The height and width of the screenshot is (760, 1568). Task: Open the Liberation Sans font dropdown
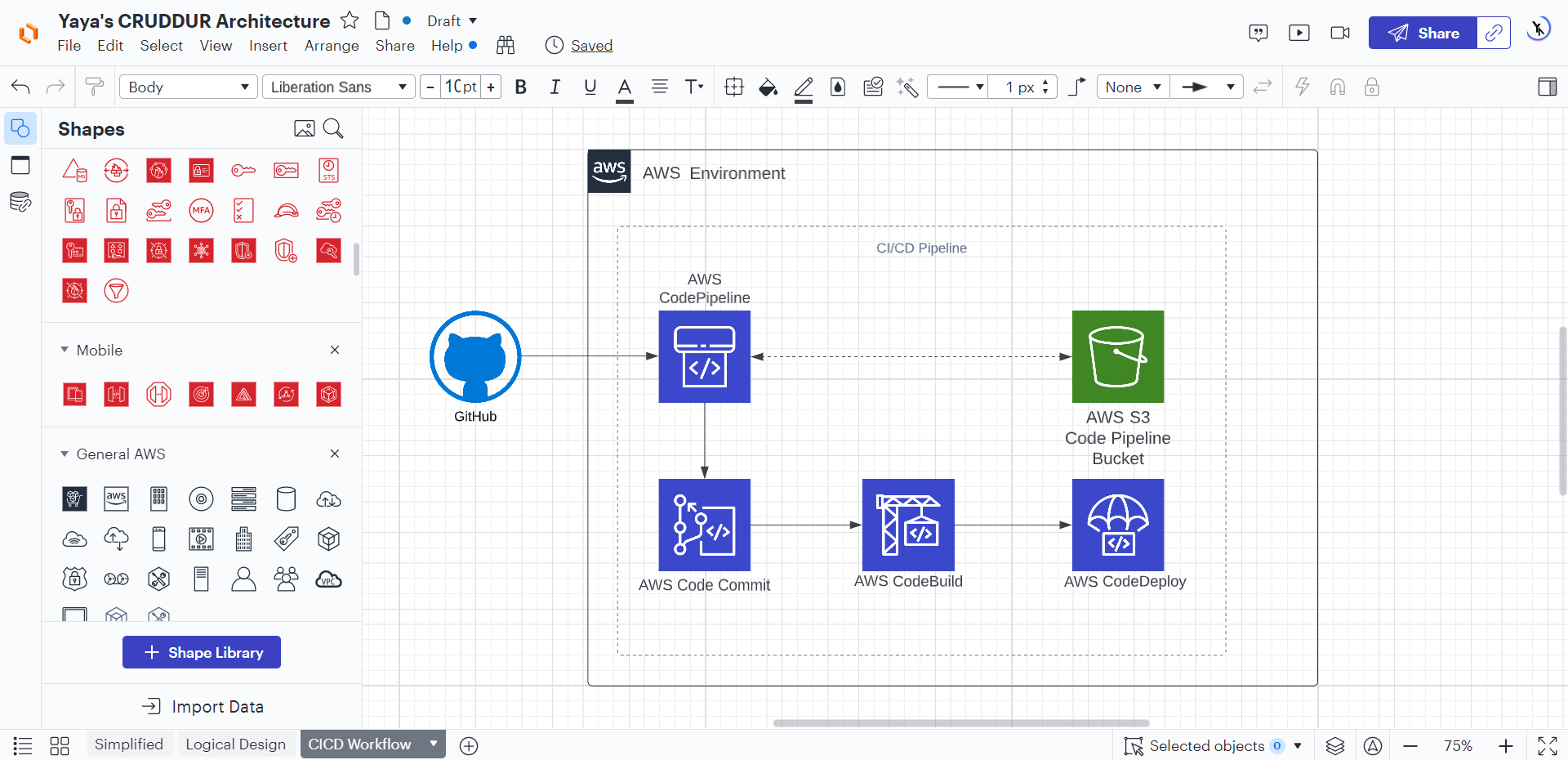tap(340, 87)
